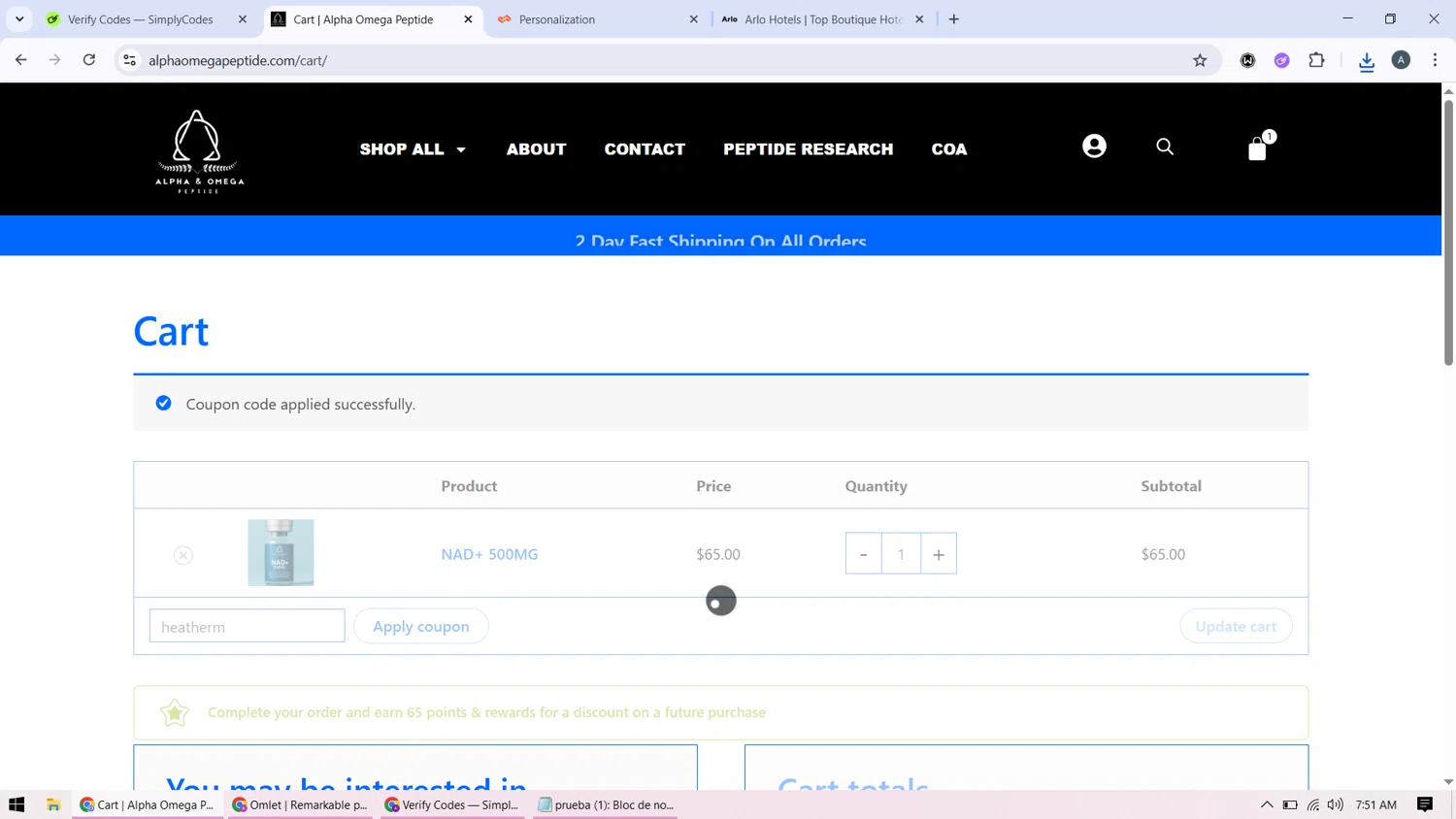View site information icon in address bar
1456x819 pixels.
(129, 60)
